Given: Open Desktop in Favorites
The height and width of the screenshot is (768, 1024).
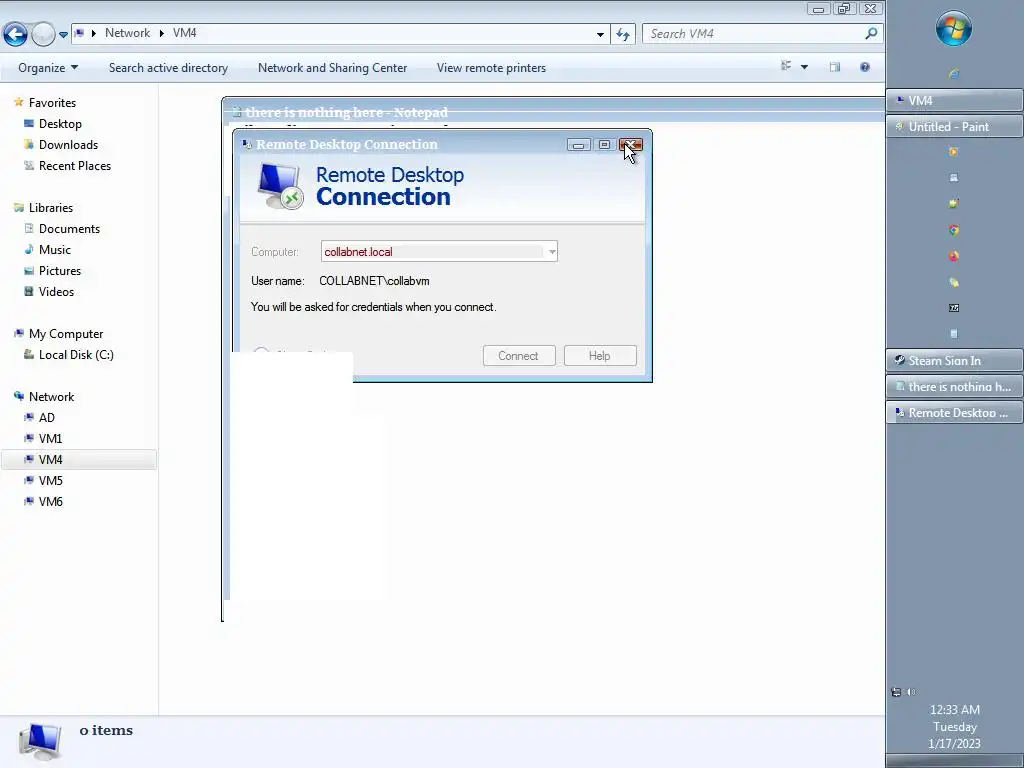Looking at the screenshot, I should pyautogui.click(x=60, y=123).
